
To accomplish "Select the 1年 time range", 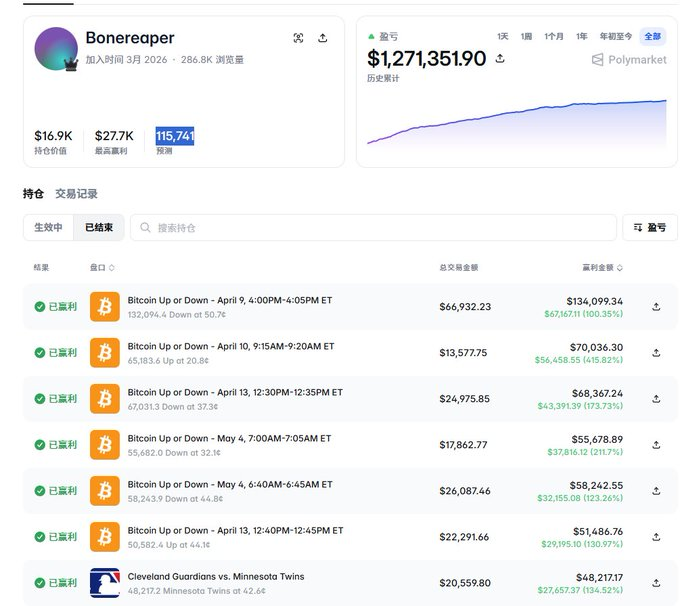I will [x=582, y=36].
